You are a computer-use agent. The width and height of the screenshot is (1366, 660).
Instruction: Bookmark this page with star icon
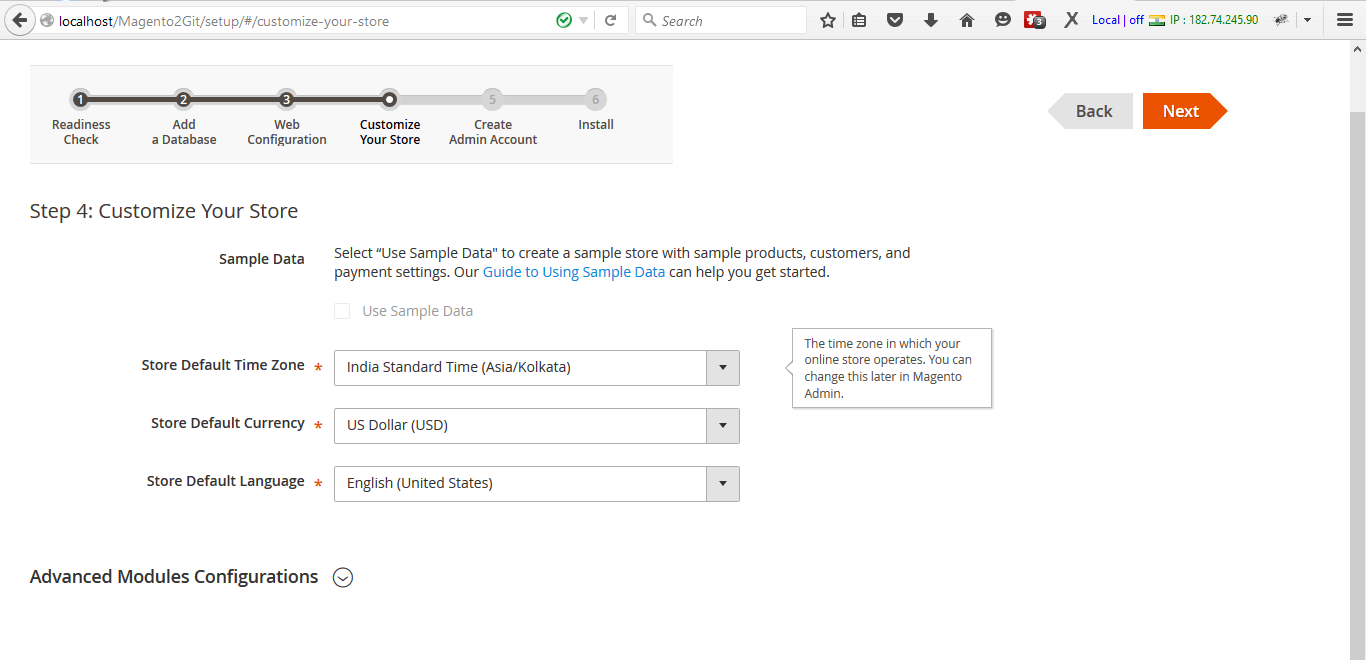click(827, 20)
